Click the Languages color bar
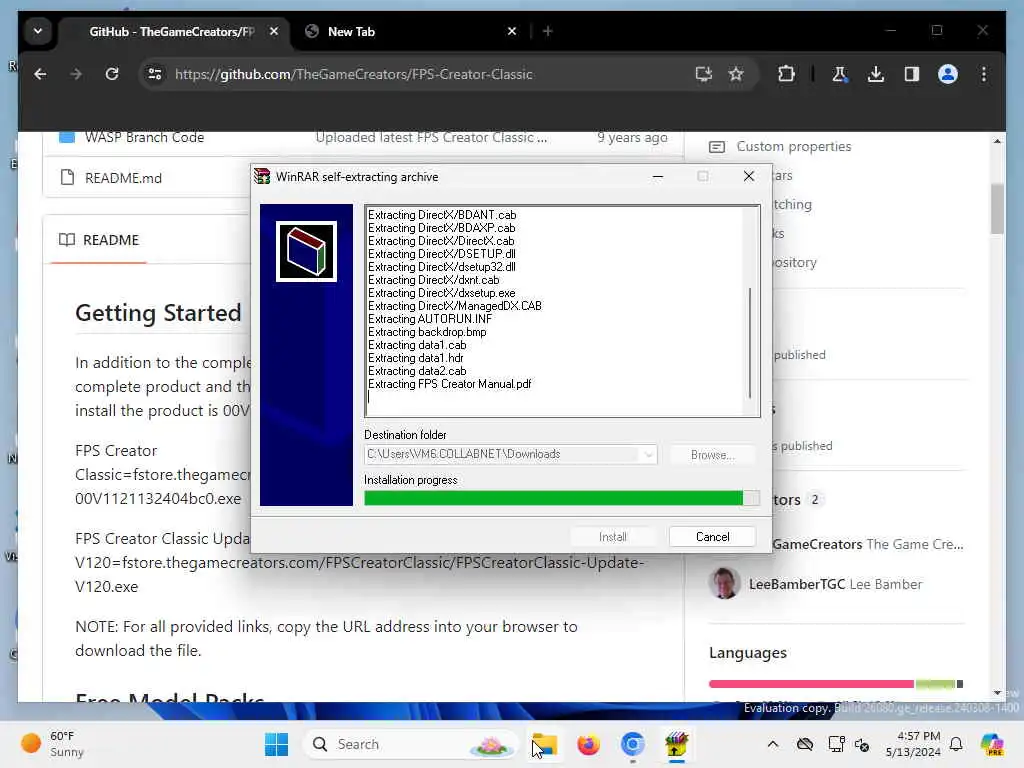Viewport: 1024px width, 768px height. tap(836, 684)
